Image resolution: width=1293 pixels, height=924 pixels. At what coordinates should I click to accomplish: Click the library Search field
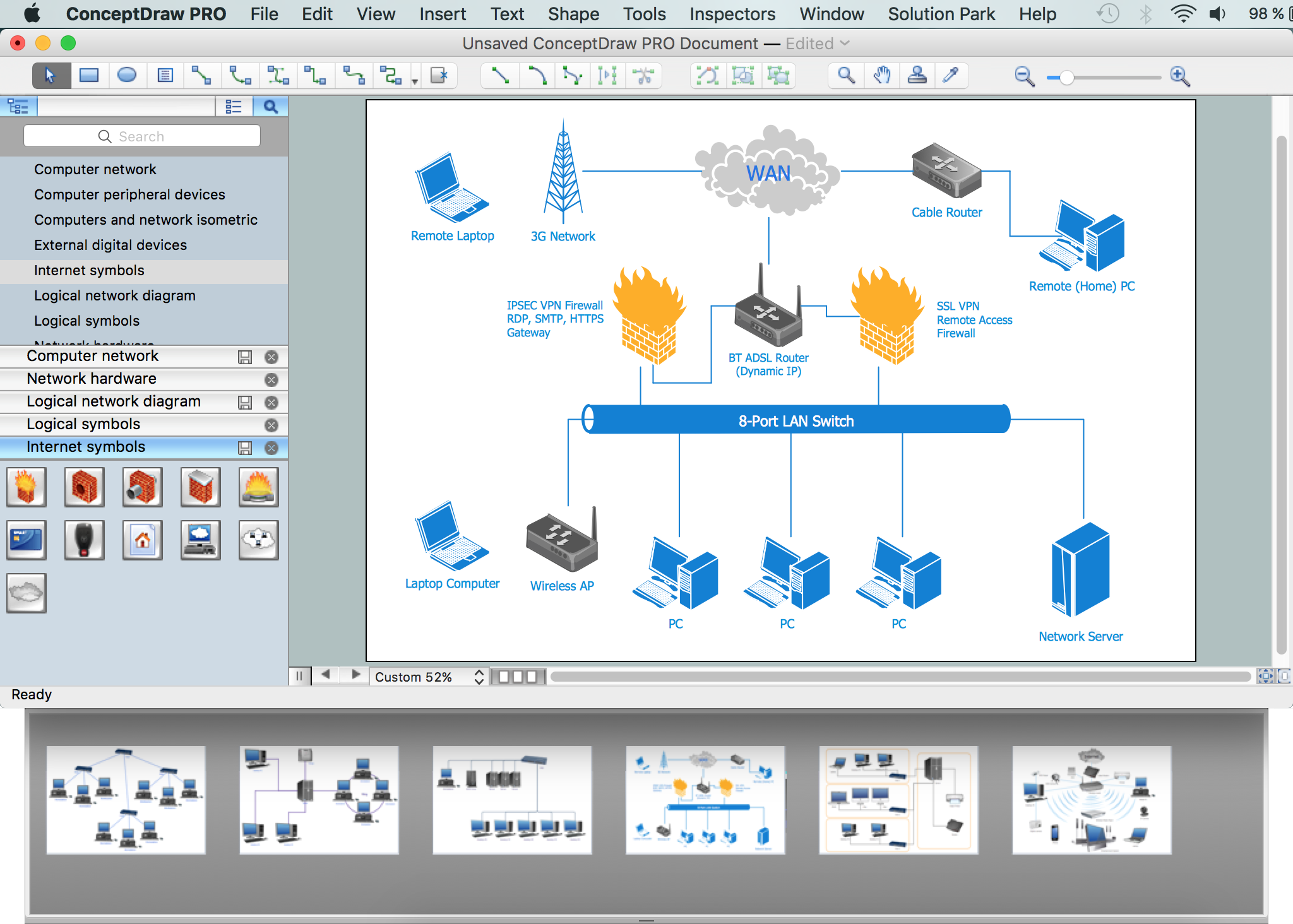coord(142,136)
